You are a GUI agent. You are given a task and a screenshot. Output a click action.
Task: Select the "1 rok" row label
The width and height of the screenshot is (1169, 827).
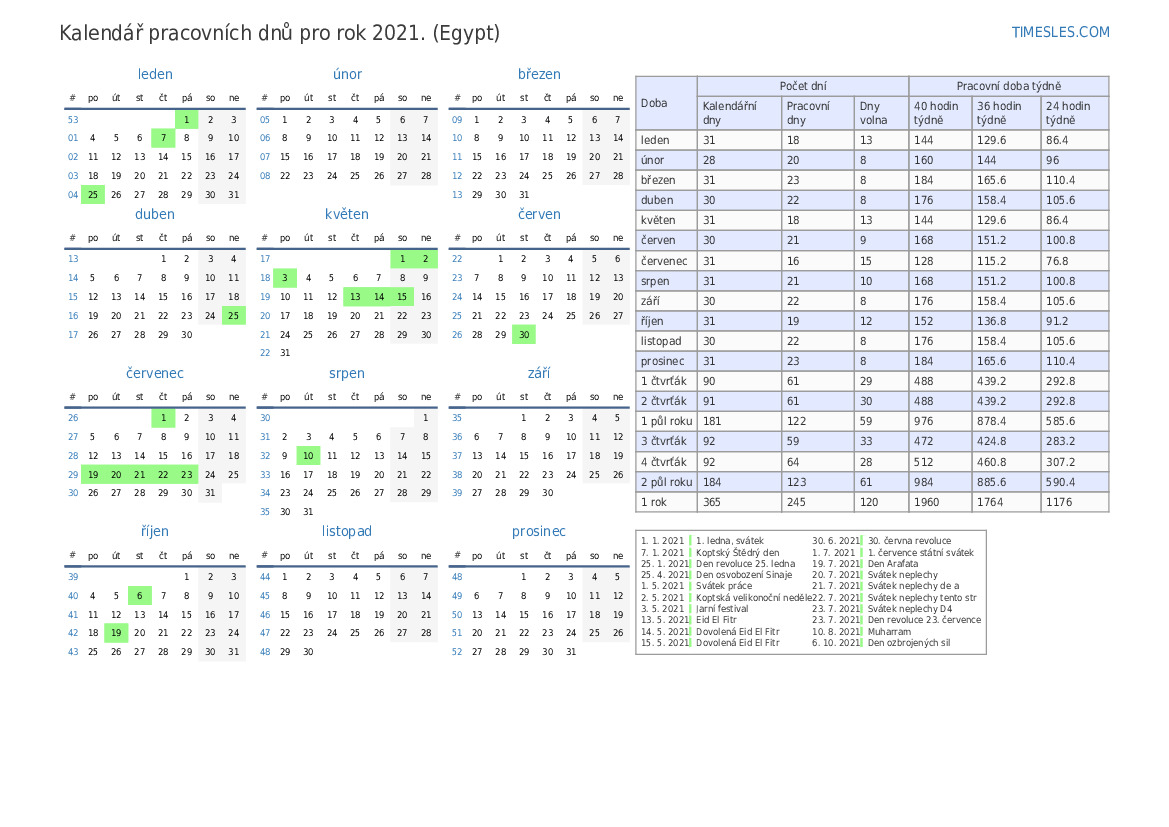[654, 502]
